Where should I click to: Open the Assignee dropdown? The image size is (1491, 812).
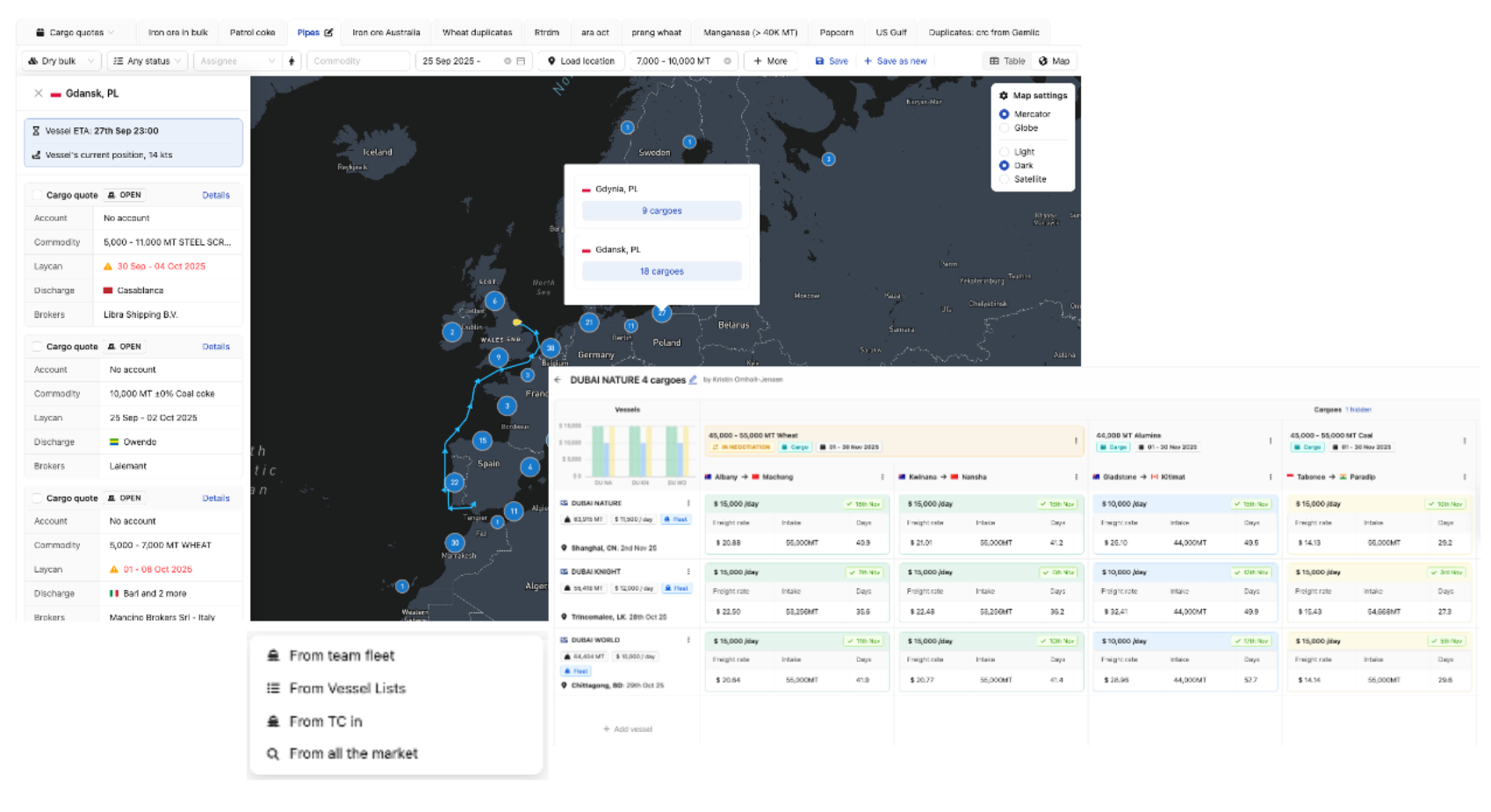[236, 61]
